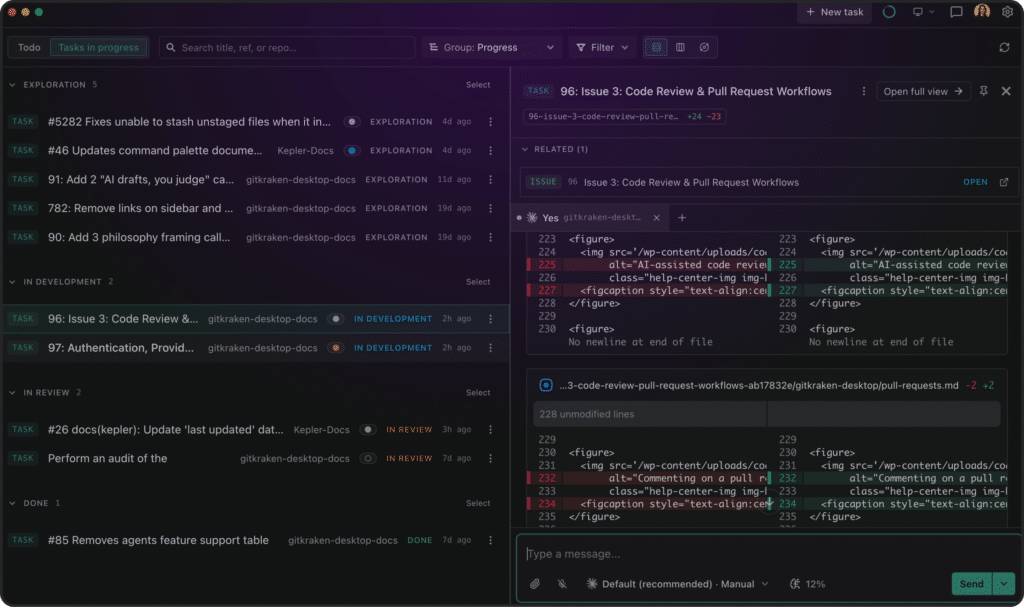Click the Send button
The width and height of the screenshot is (1024, 607).
[x=971, y=583]
